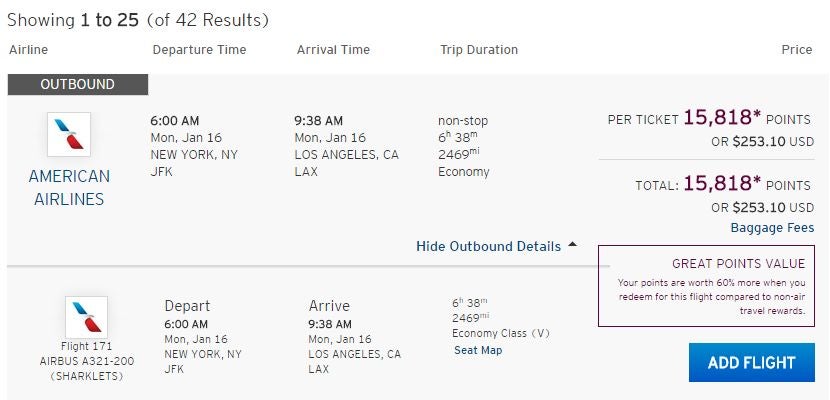Click the AMERICAN AIRLINES name text
This screenshot has width=830, height=400.
coord(69,187)
